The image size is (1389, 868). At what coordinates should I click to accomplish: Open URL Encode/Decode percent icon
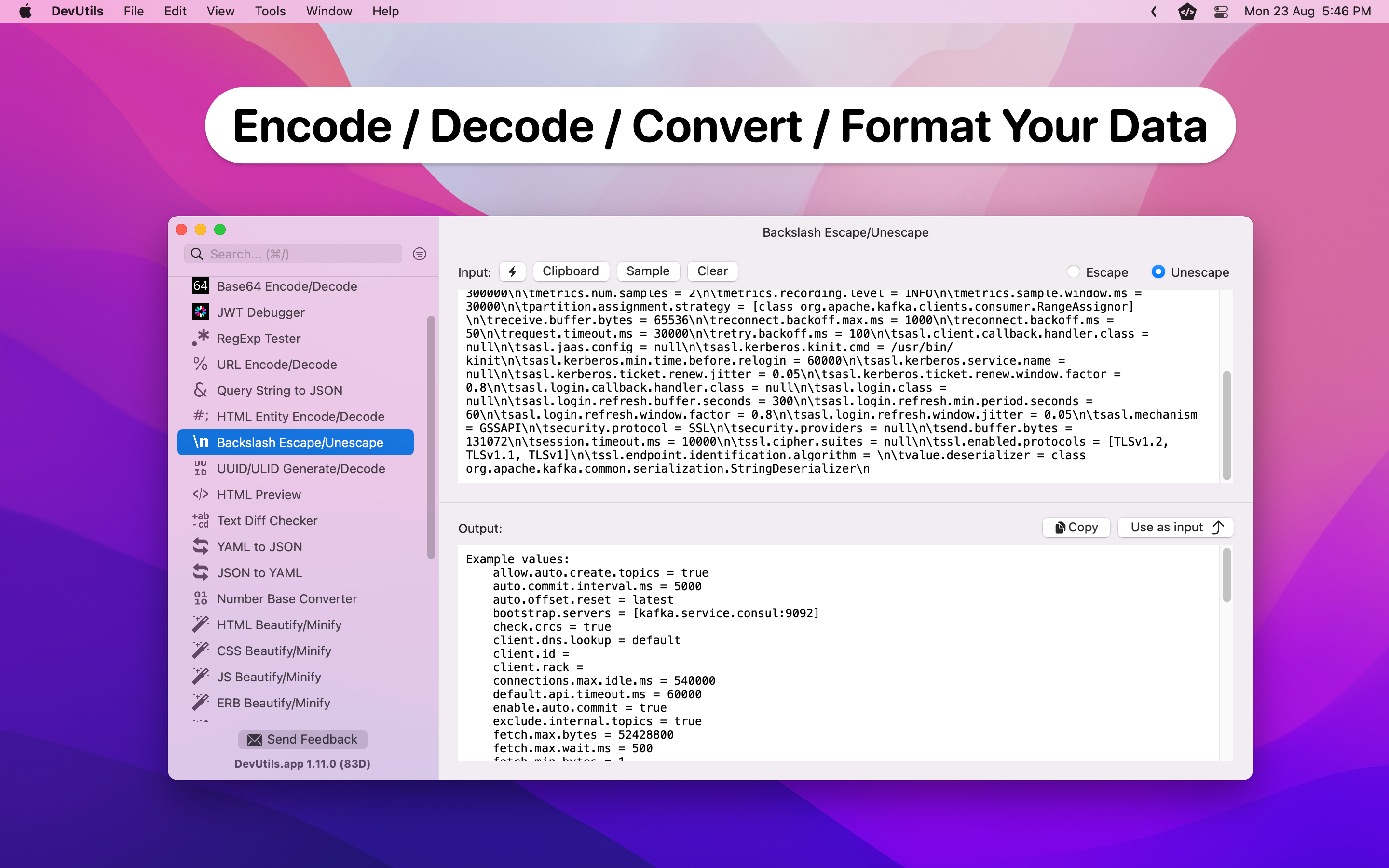coord(200,364)
